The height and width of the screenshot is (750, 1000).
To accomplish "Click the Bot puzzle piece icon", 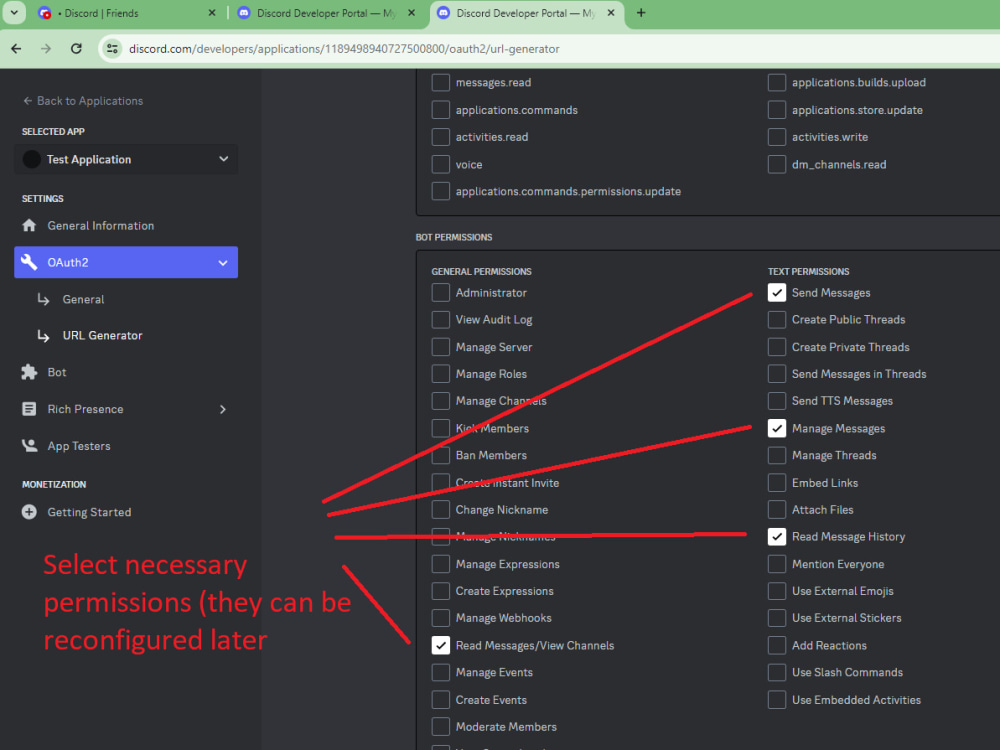I will 29,372.
